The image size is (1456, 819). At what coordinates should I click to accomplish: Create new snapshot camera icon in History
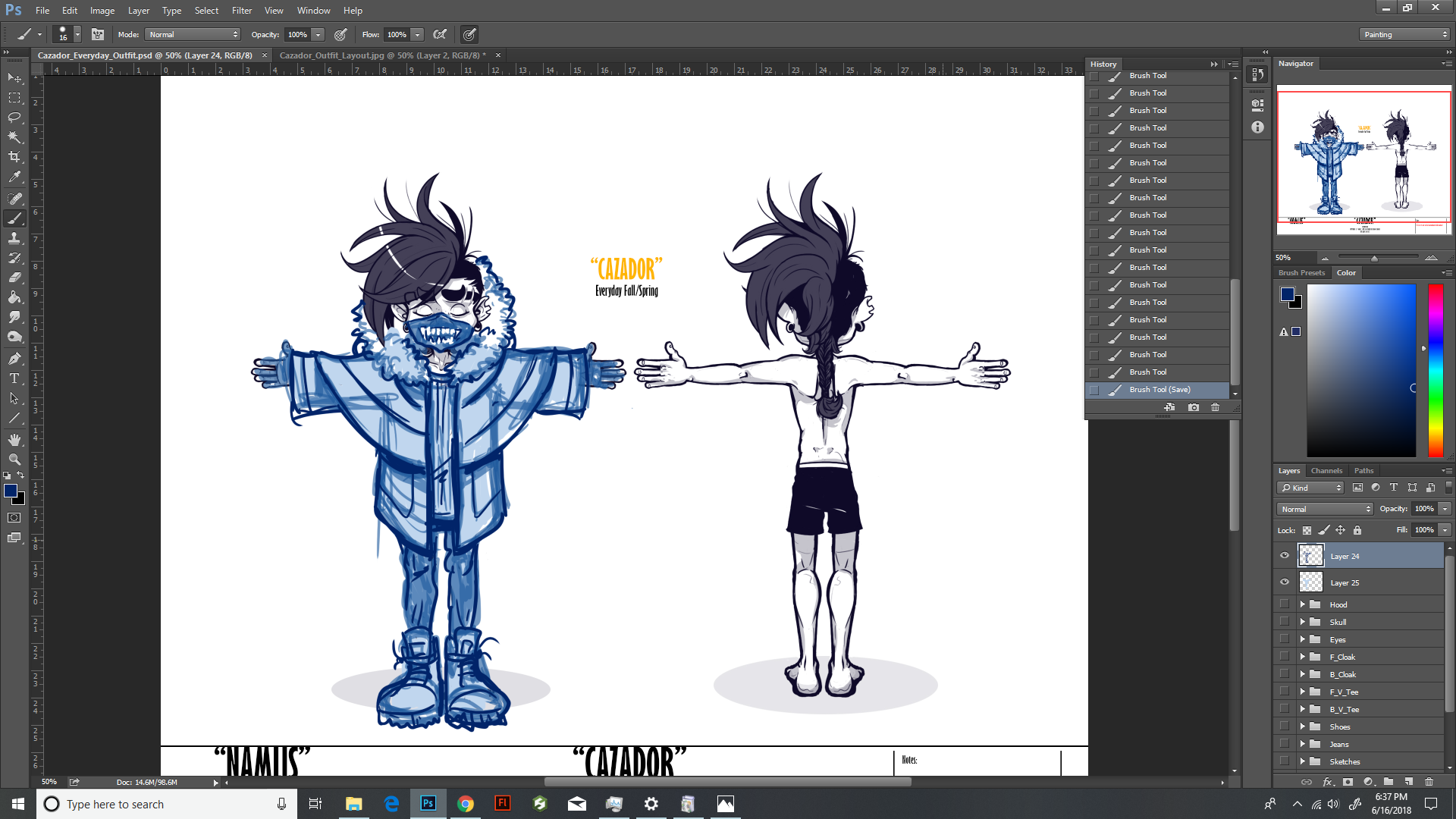(x=1194, y=407)
